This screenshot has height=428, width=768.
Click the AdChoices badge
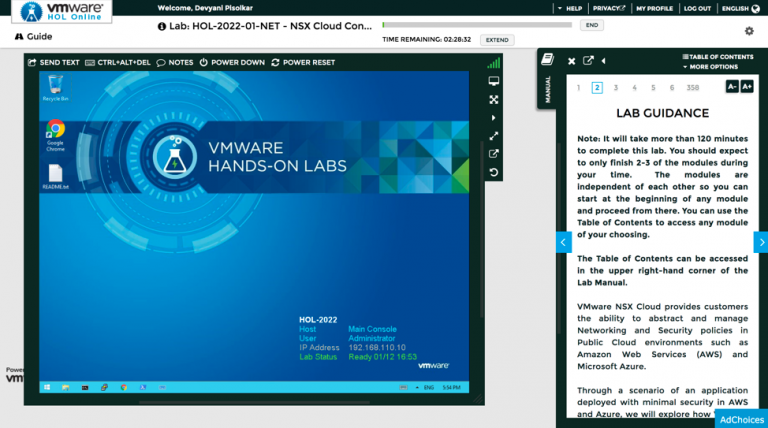click(742, 419)
